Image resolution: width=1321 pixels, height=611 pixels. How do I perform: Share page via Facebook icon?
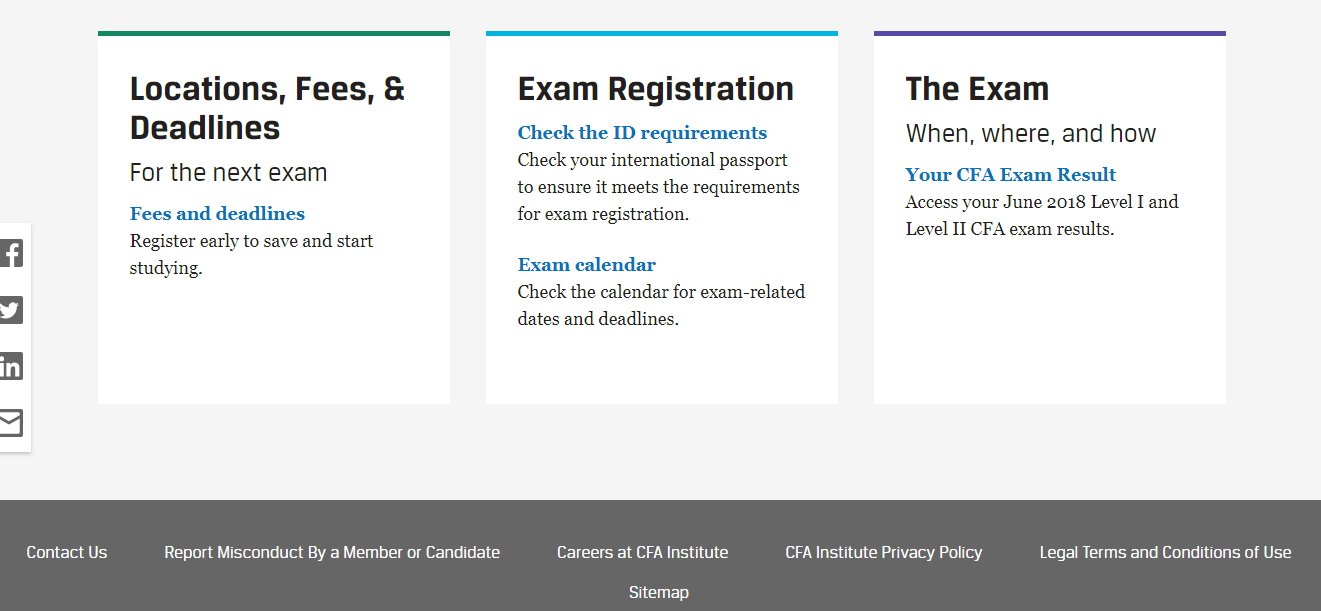pyautogui.click(x=11, y=254)
